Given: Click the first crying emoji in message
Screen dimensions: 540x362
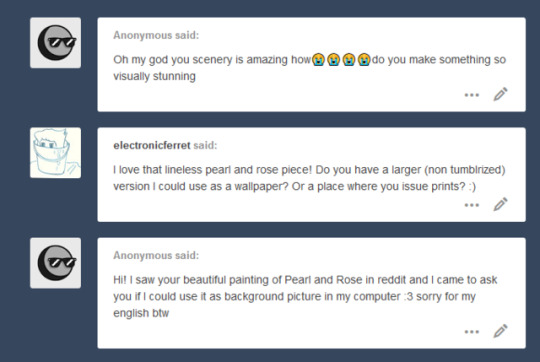Looking at the screenshot, I should pos(319,60).
